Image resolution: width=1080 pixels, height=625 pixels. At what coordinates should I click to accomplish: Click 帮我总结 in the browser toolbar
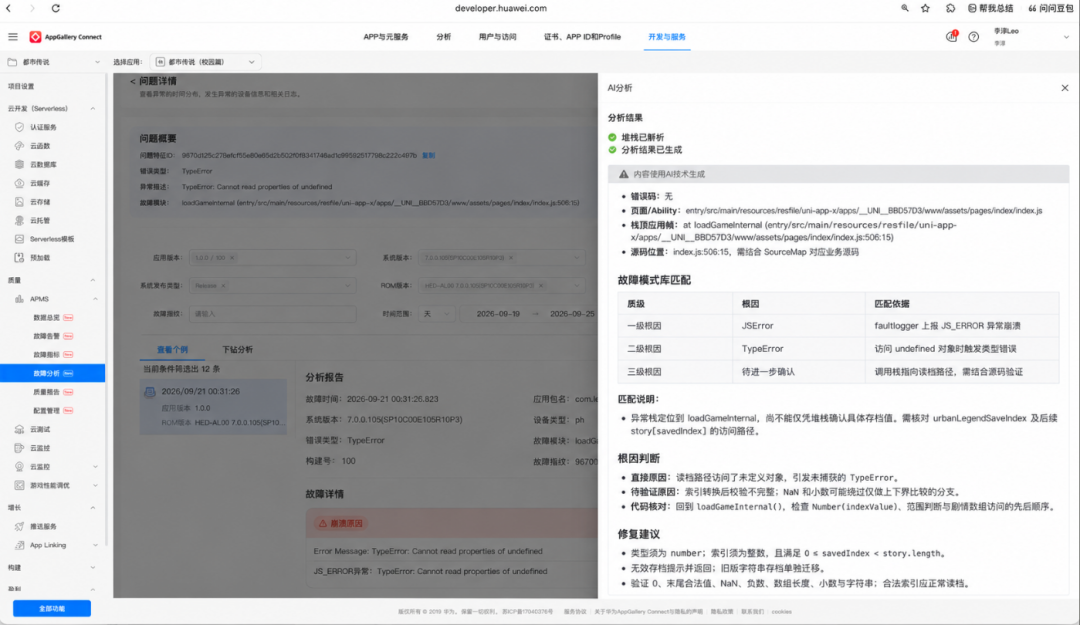tap(991, 8)
